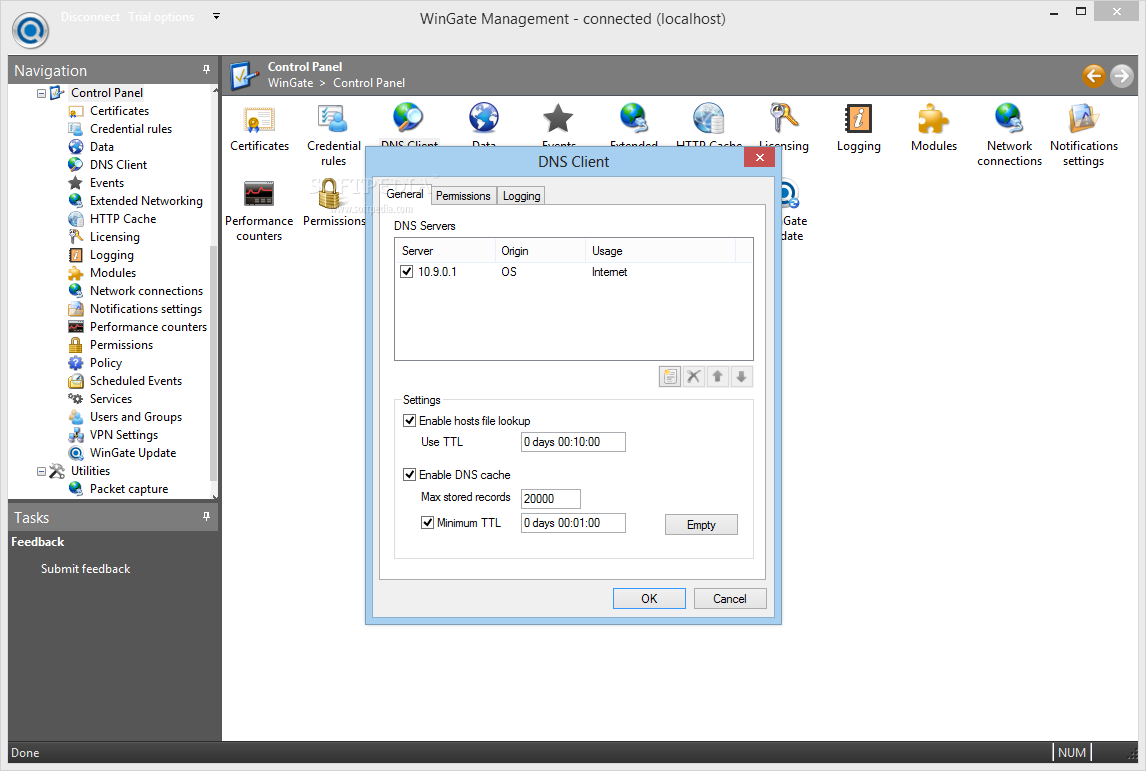
Task: Open title bar dropdown arrow
Action: click(216, 16)
